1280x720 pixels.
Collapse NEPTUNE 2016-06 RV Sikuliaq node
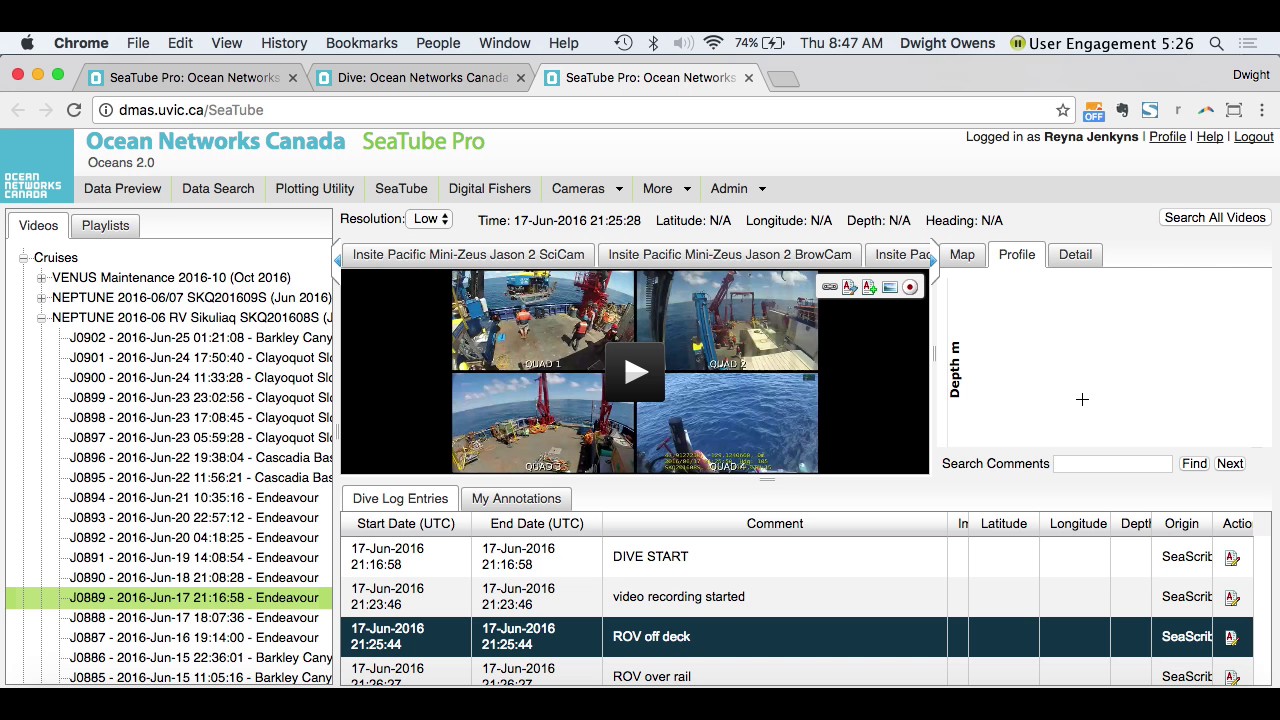(41, 318)
